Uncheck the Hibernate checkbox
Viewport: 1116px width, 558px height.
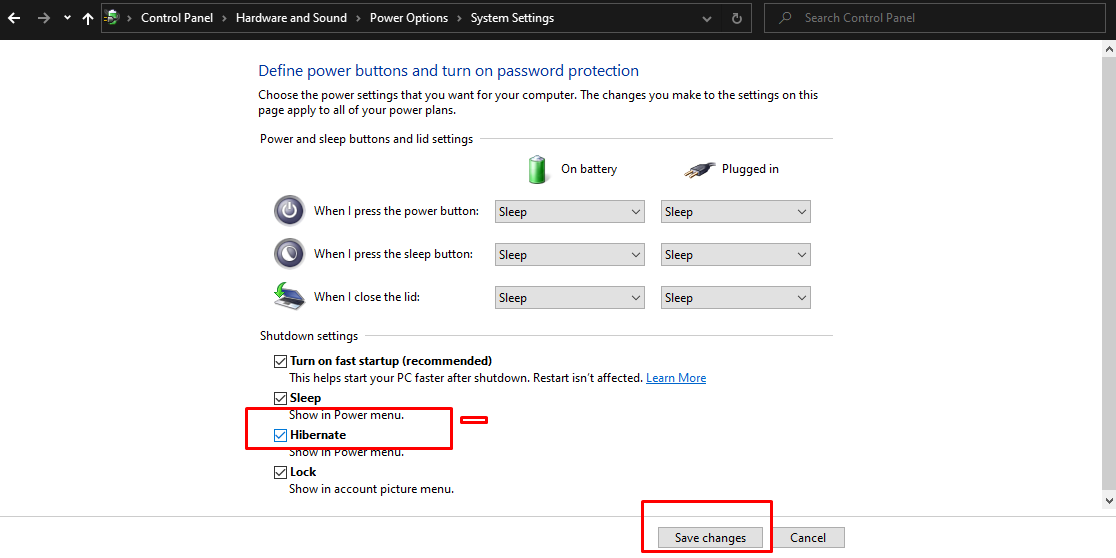coord(280,435)
